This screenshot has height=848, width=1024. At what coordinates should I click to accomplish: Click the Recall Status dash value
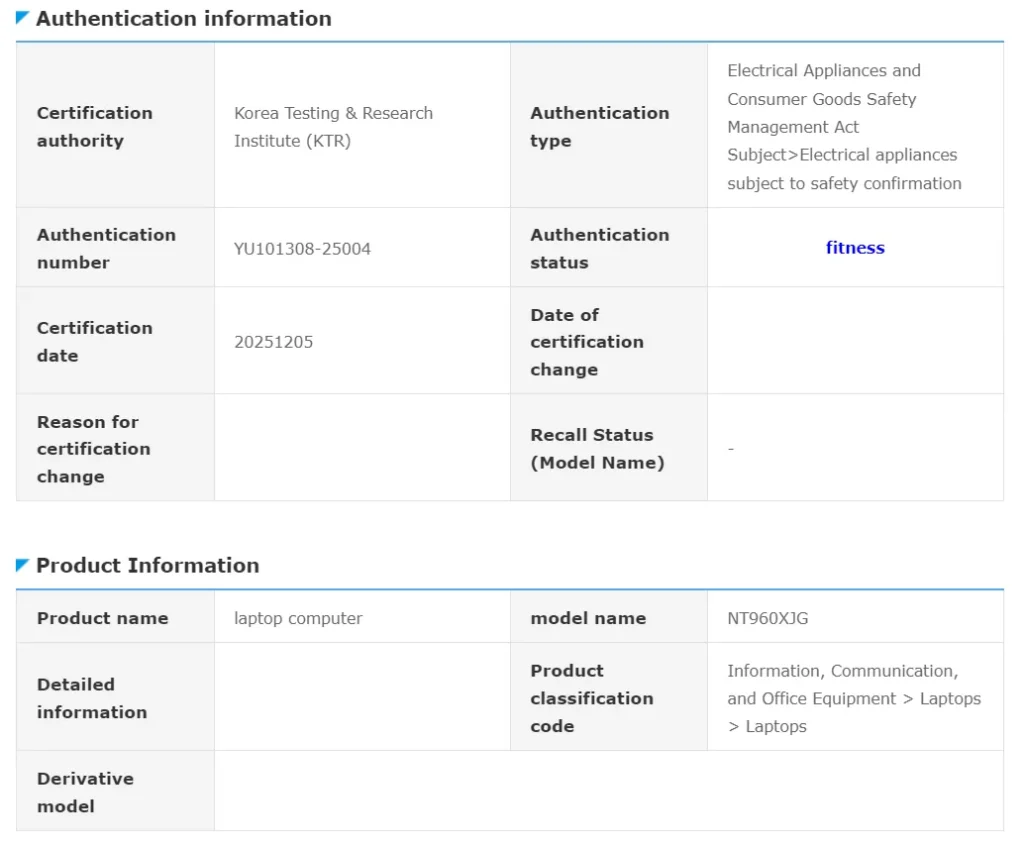pyautogui.click(x=731, y=449)
